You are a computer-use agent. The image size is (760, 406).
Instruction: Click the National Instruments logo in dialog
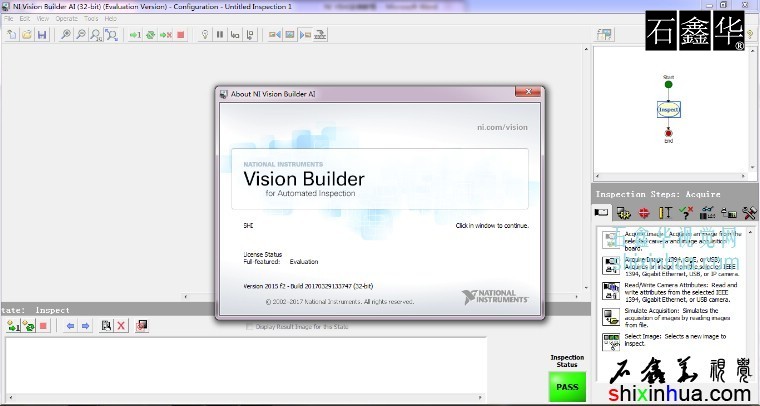tap(495, 297)
